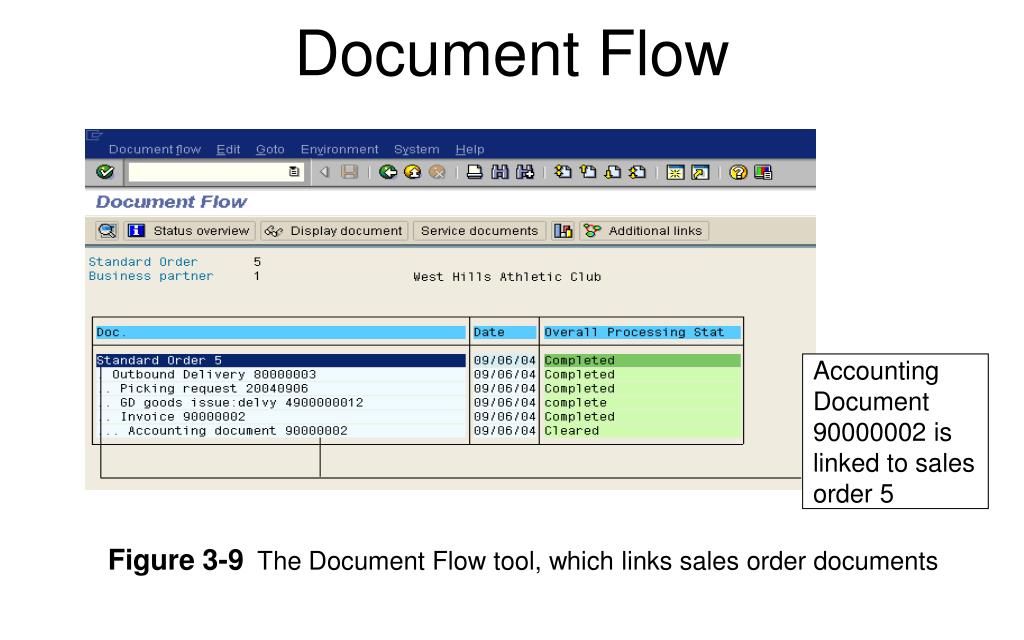The width and height of the screenshot is (1024, 640).
Task: Open the Edit menu
Action: pyautogui.click(x=229, y=150)
